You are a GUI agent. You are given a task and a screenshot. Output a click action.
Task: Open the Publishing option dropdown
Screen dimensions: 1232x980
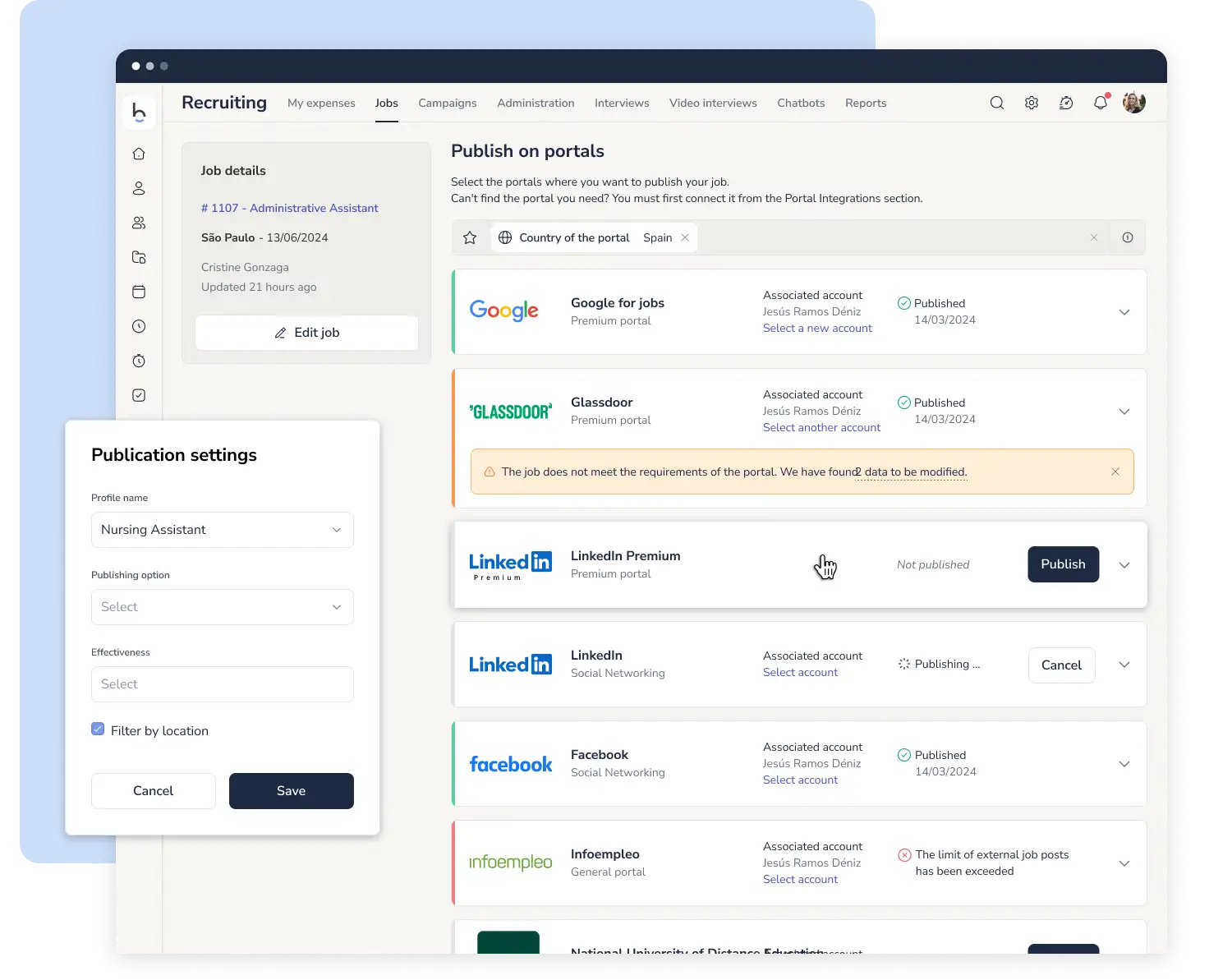tap(223, 607)
